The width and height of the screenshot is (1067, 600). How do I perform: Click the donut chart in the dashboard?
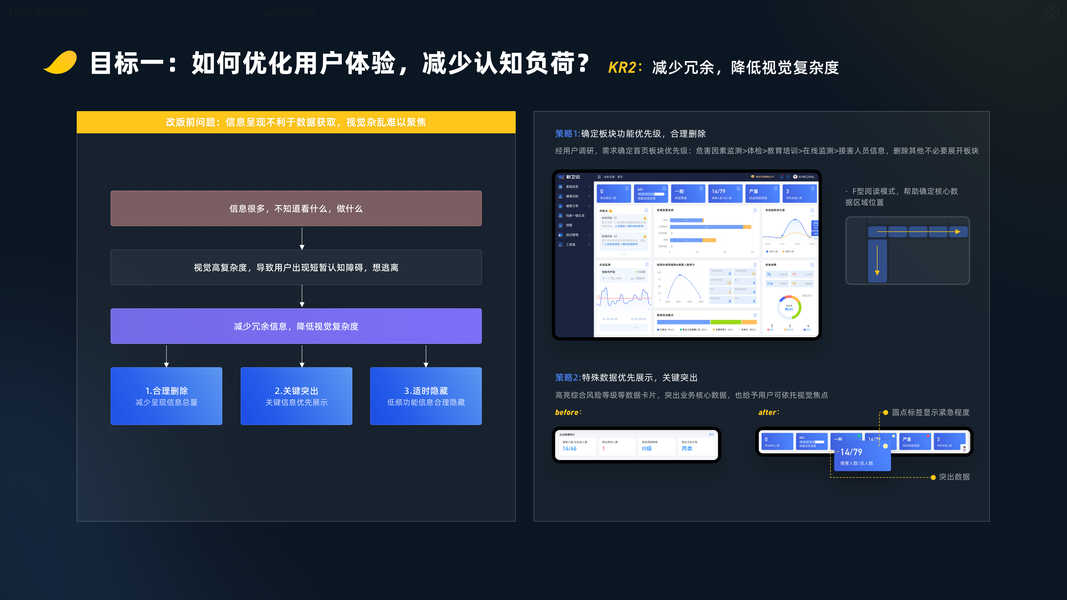pos(789,307)
